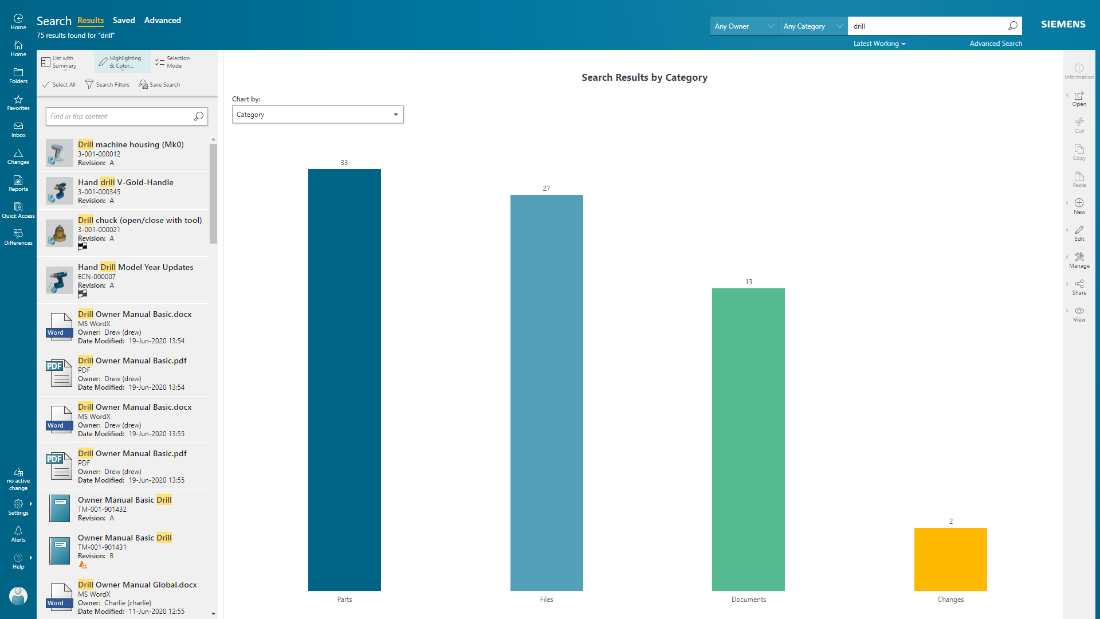Open the Any Owner dropdown
The height and width of the screenshot is (619, 1100).
point(743,26)
